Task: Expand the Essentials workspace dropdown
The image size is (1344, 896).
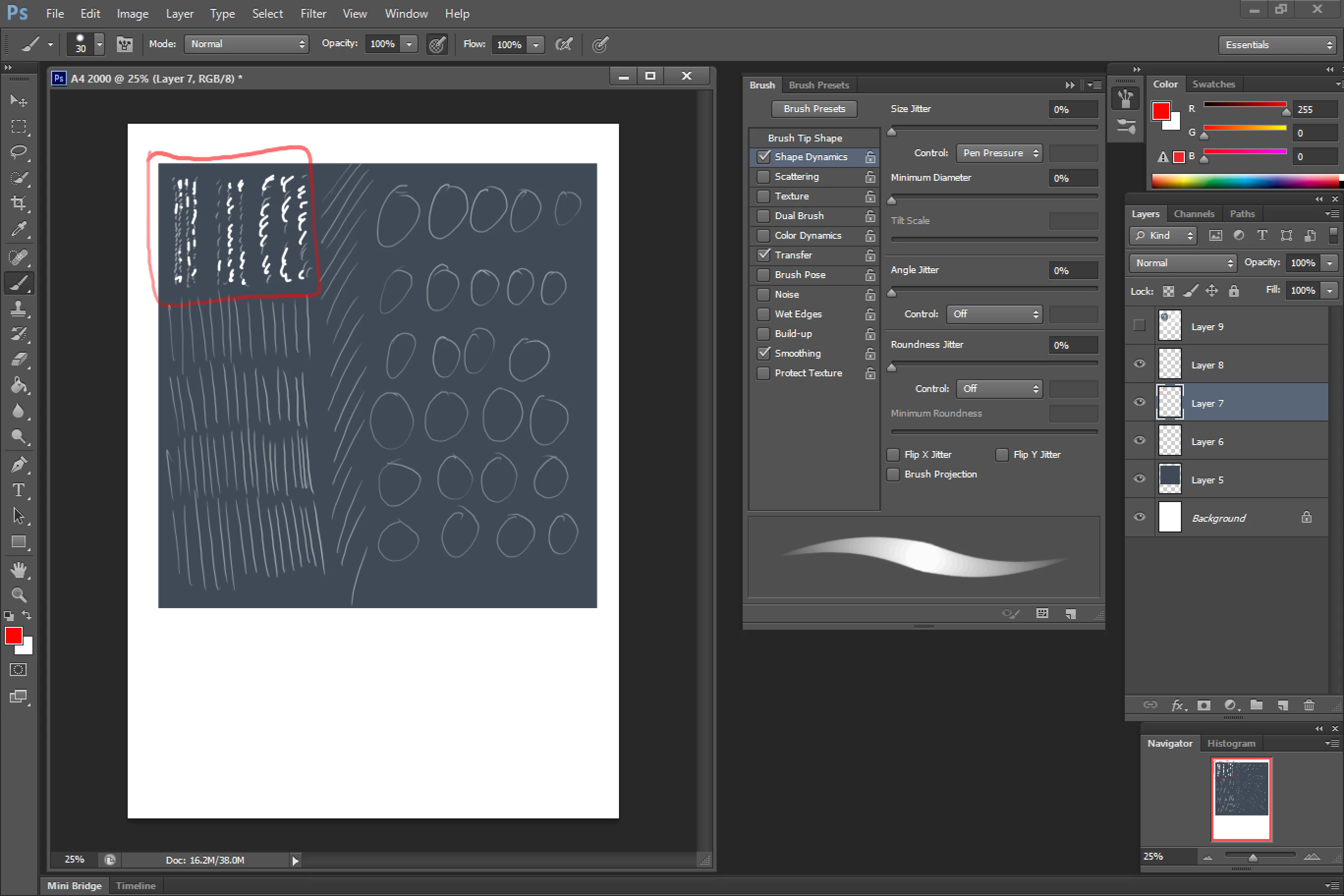Action: (x=1278, y=45)
